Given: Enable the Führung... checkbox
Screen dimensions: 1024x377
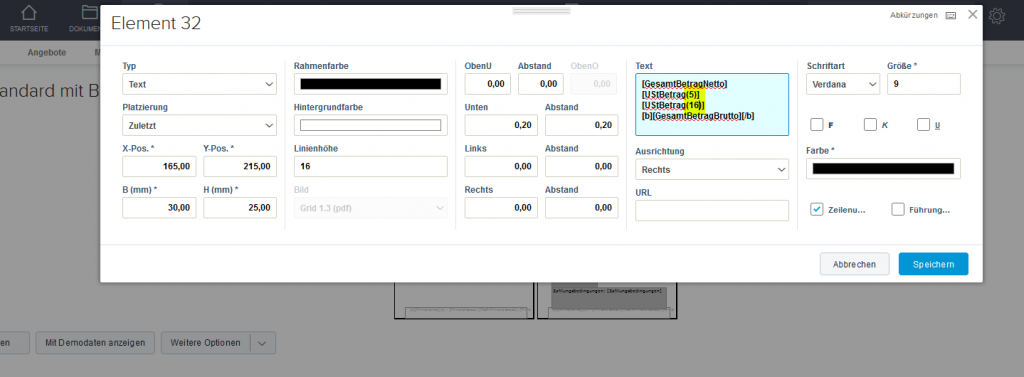Looking at the screenshot, I should tap(898, 210).
